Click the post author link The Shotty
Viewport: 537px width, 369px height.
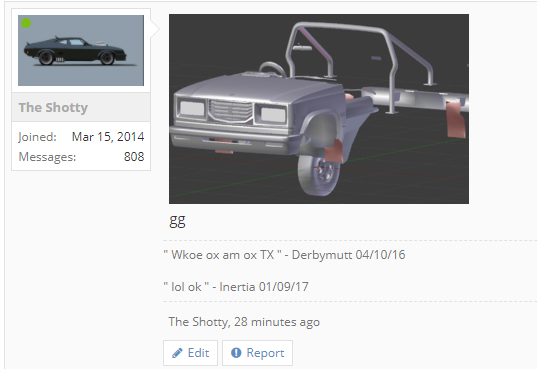click(198, 322)
